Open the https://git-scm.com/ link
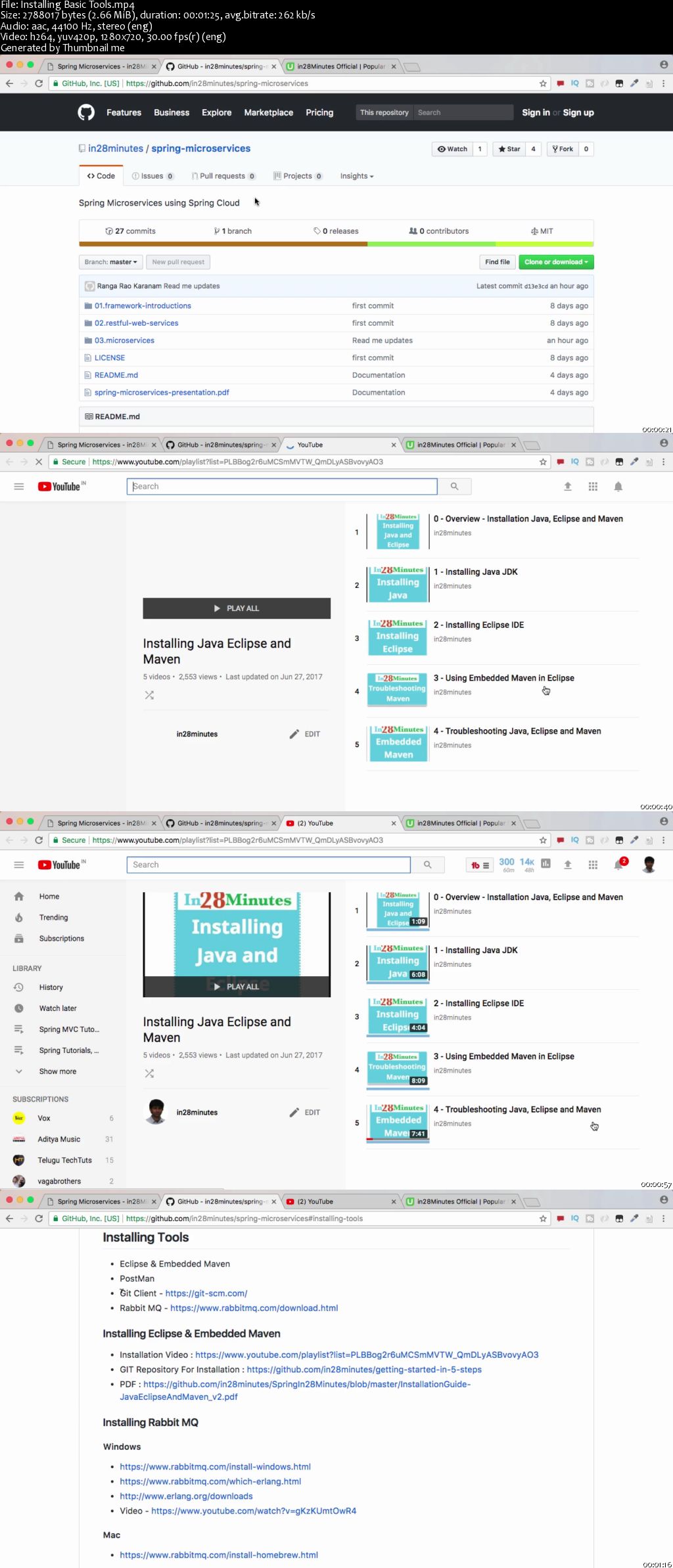Screen dimensions: 673x1568 [x=206, y=1293]
